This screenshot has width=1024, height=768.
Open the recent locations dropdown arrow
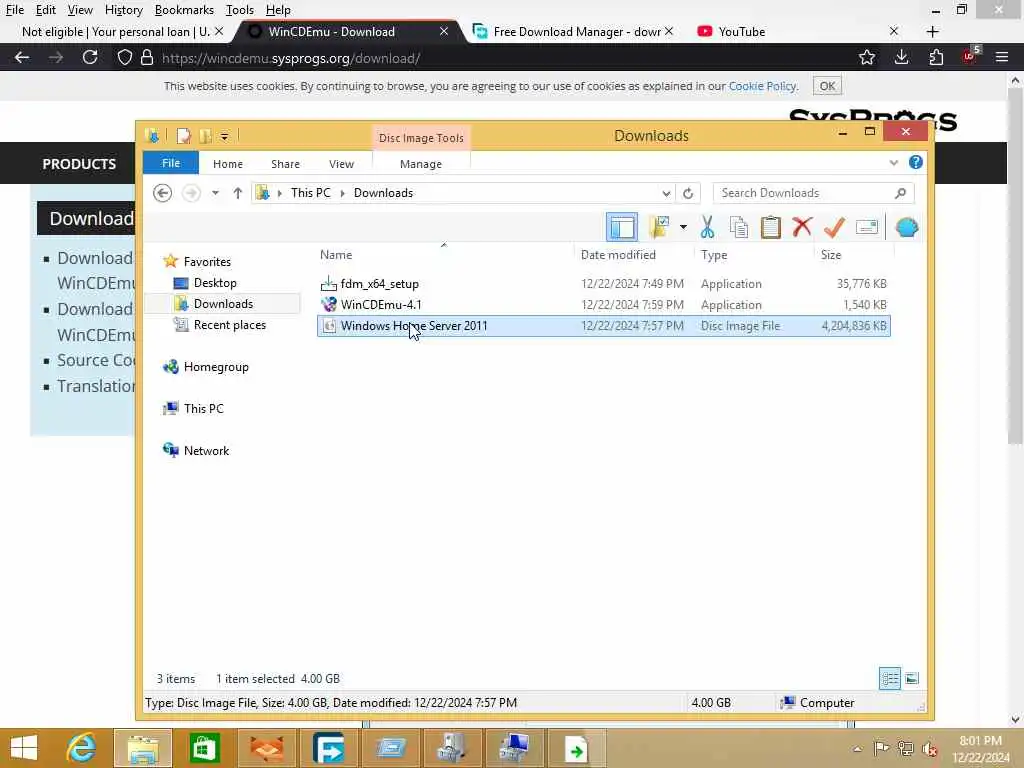[x=216, y=193]
